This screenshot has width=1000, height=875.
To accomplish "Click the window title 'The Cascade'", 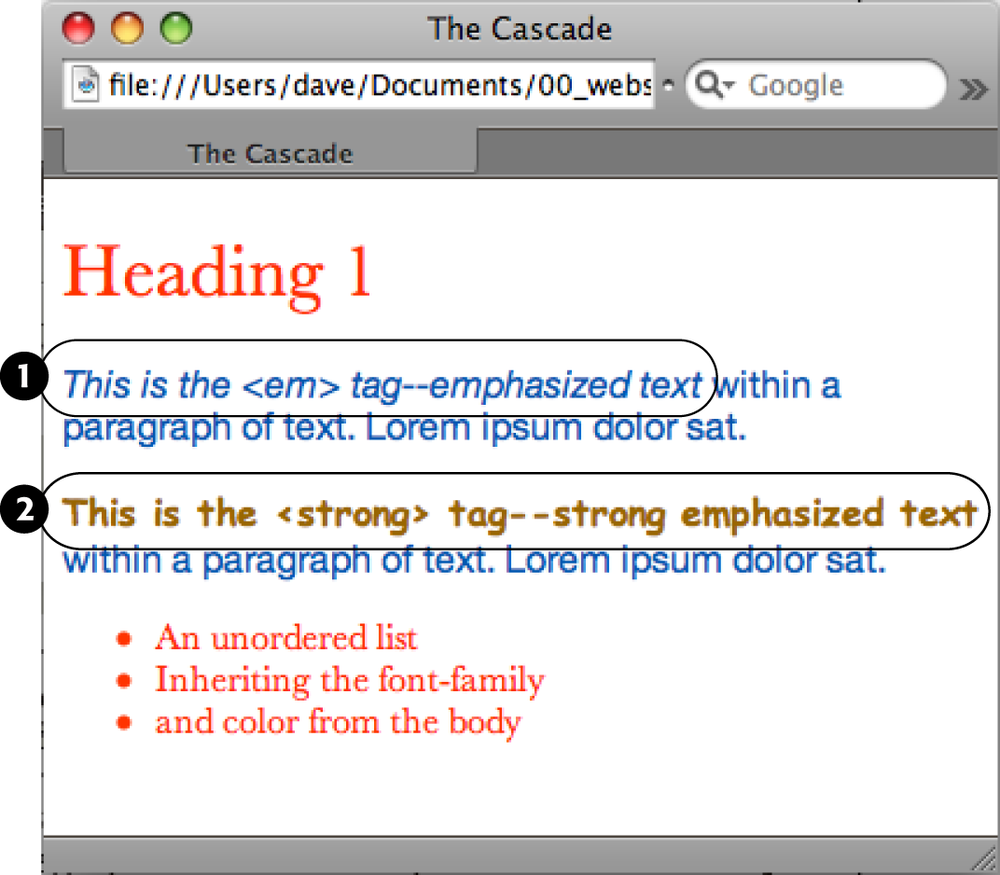I will pyautogui.click(x=519, y=29).
